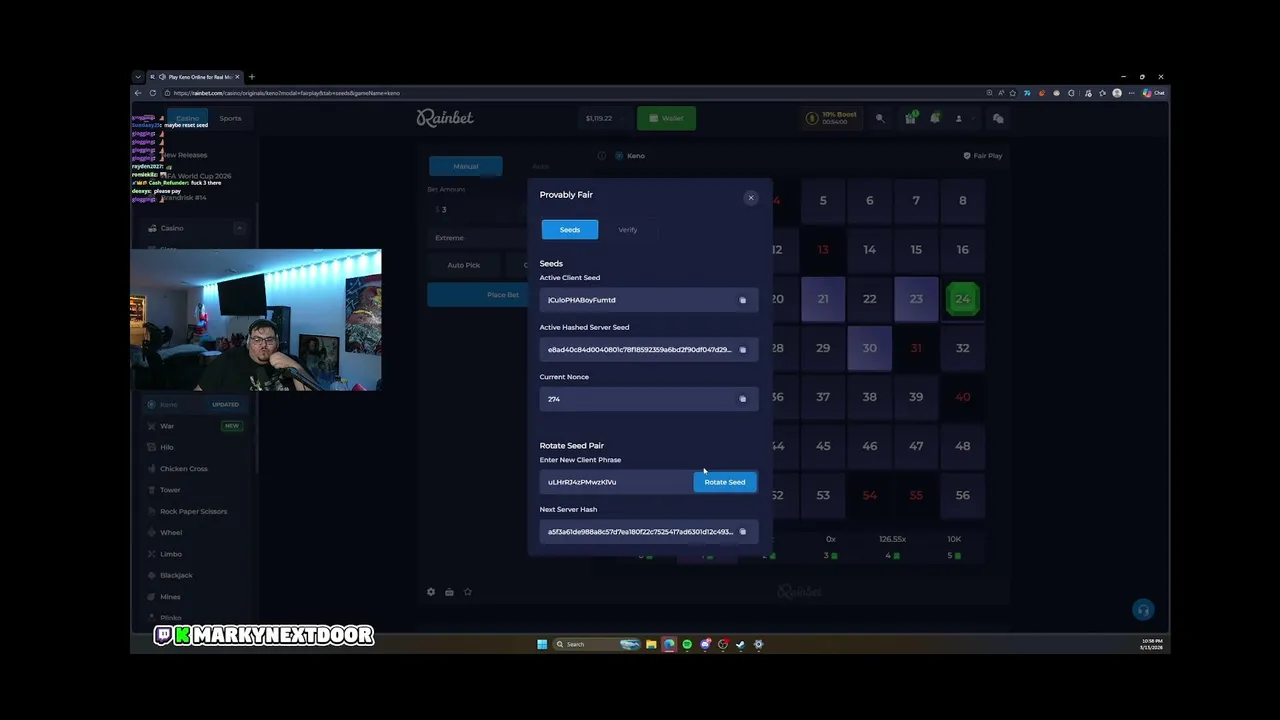Open the rewards gift icon
The image size is (1280, 720).
[x=910, y=118]
